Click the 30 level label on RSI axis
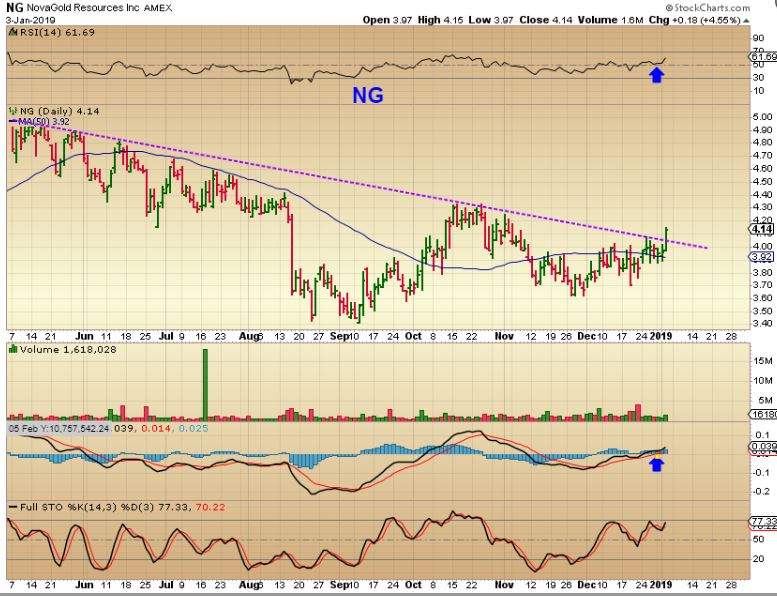 pos(758,78)
